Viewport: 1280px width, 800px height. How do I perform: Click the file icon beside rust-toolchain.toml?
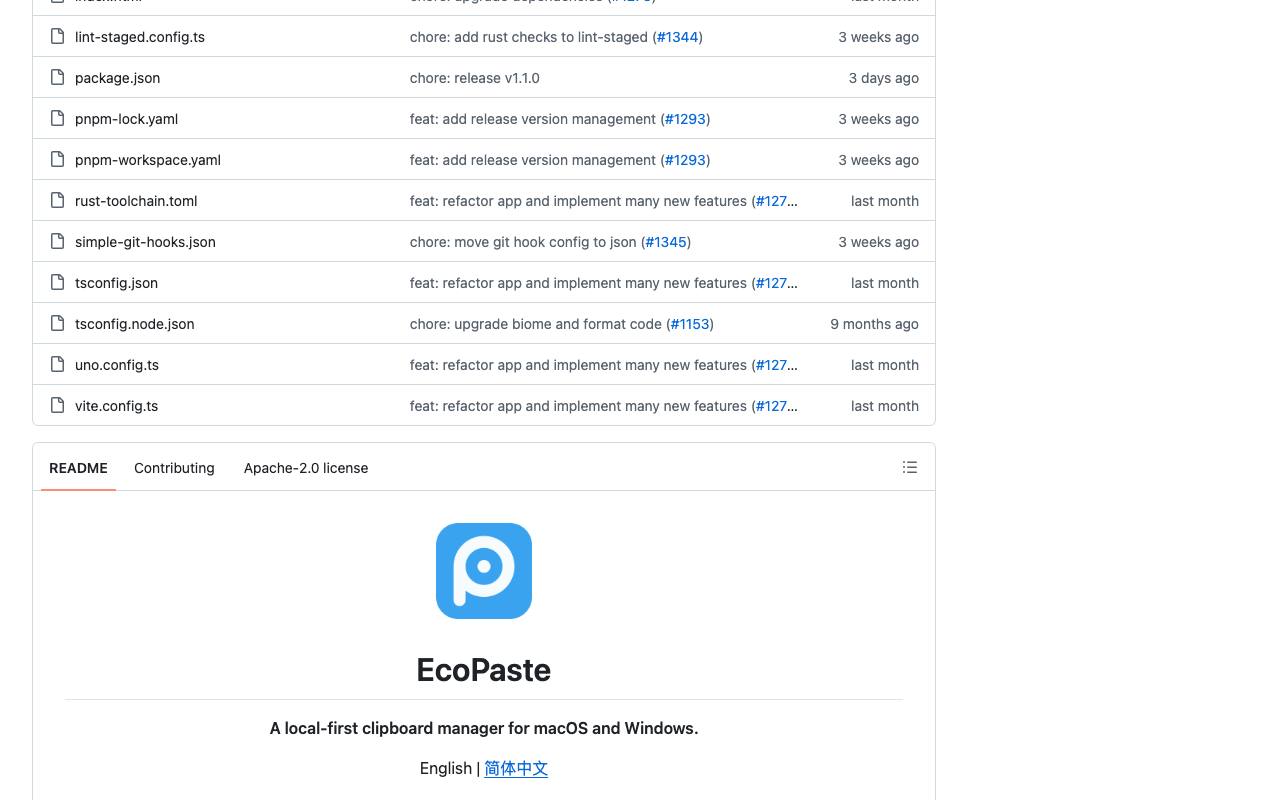(x=57, y=200)
